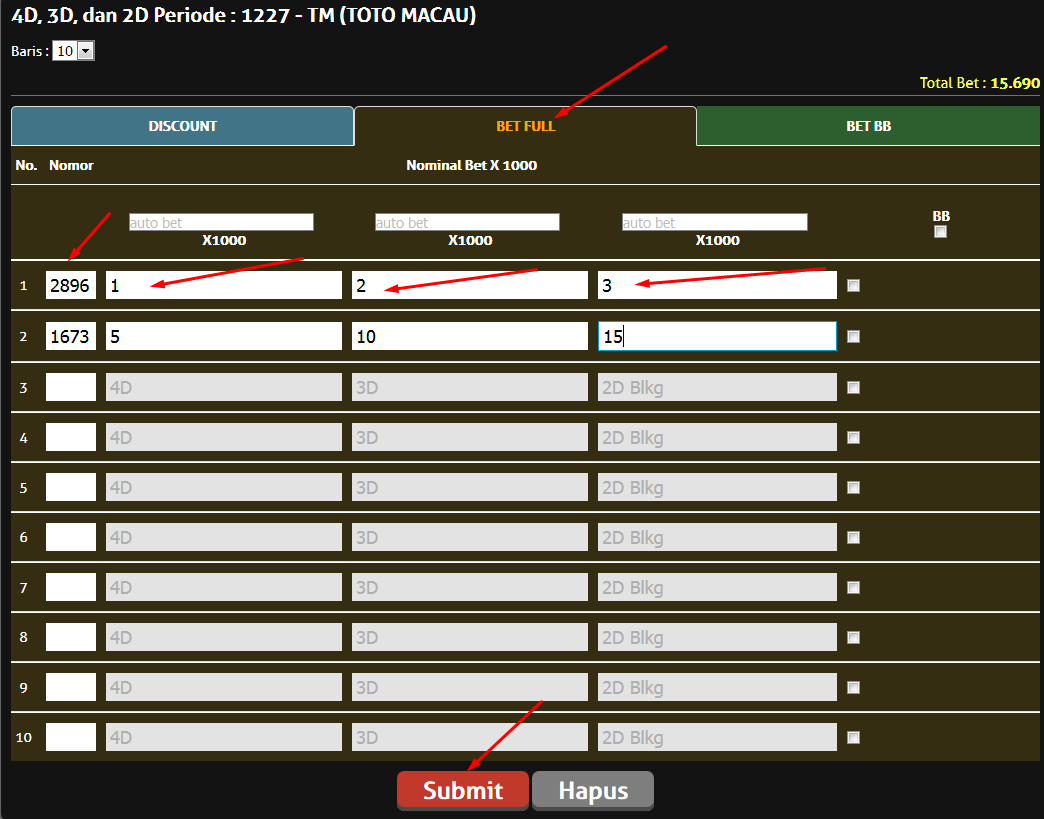
Task: Select the 2D Blkg field in row 8
Action: (717, 637)
